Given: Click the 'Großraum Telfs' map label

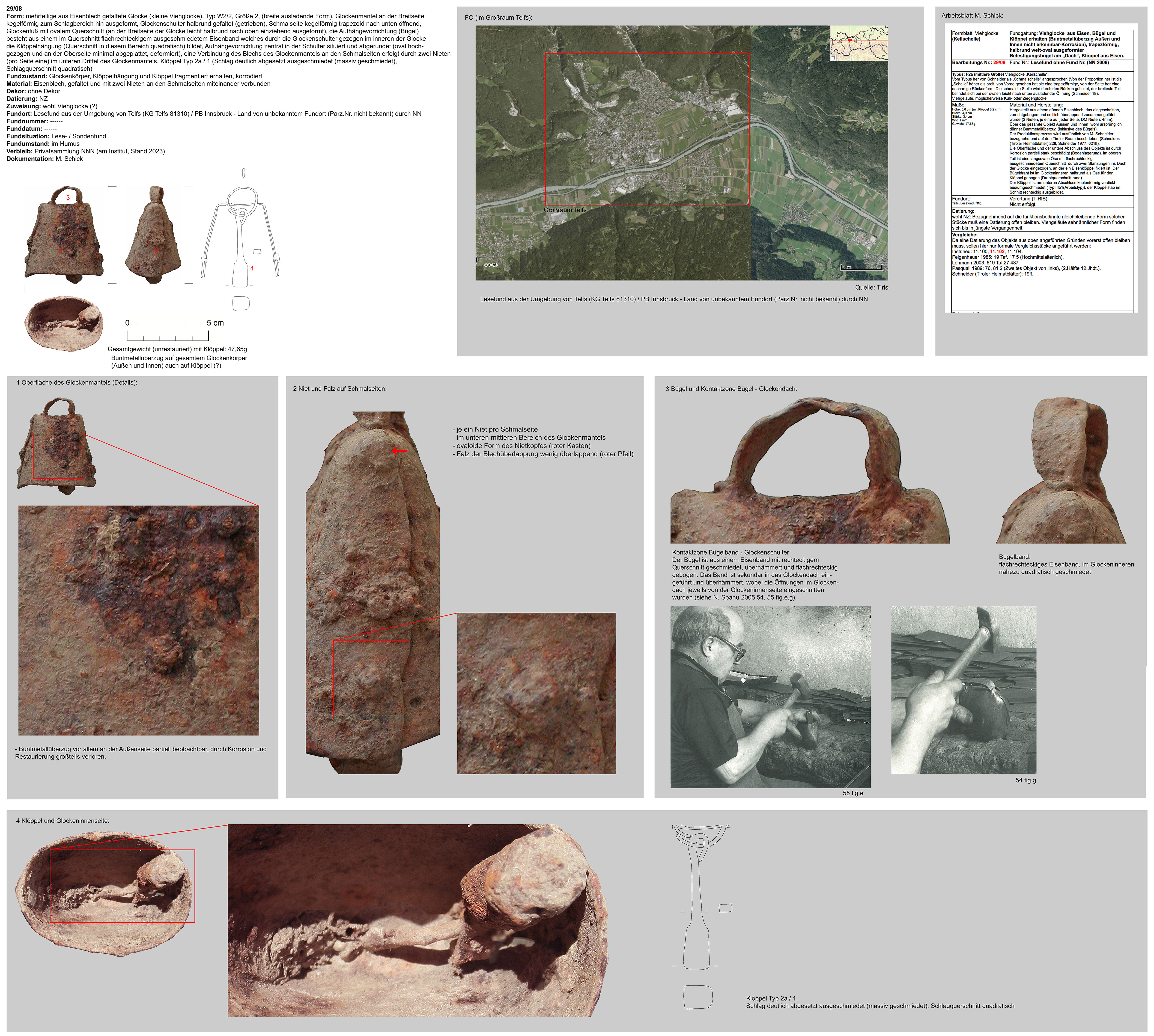Looking at the screenshot, I should 565,210.
